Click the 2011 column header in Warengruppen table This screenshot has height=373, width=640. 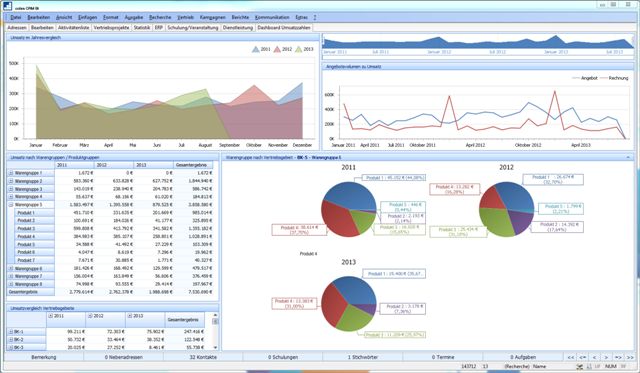pos(74,165)
